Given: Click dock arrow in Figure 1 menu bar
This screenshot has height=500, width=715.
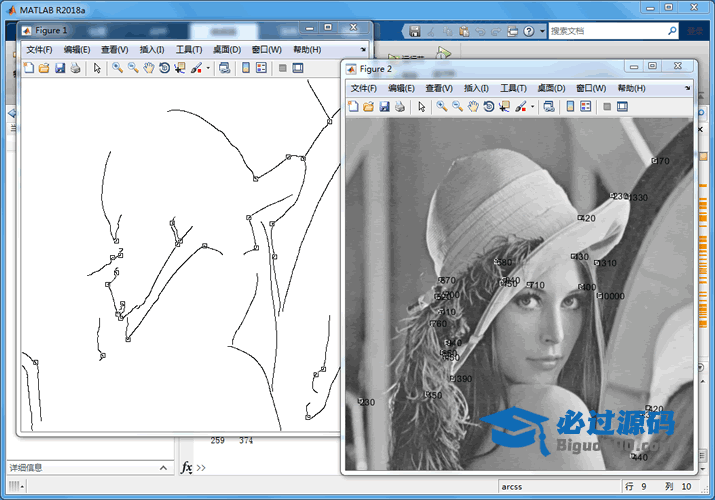Looking at the screenshot, I should tap(363, 49).
